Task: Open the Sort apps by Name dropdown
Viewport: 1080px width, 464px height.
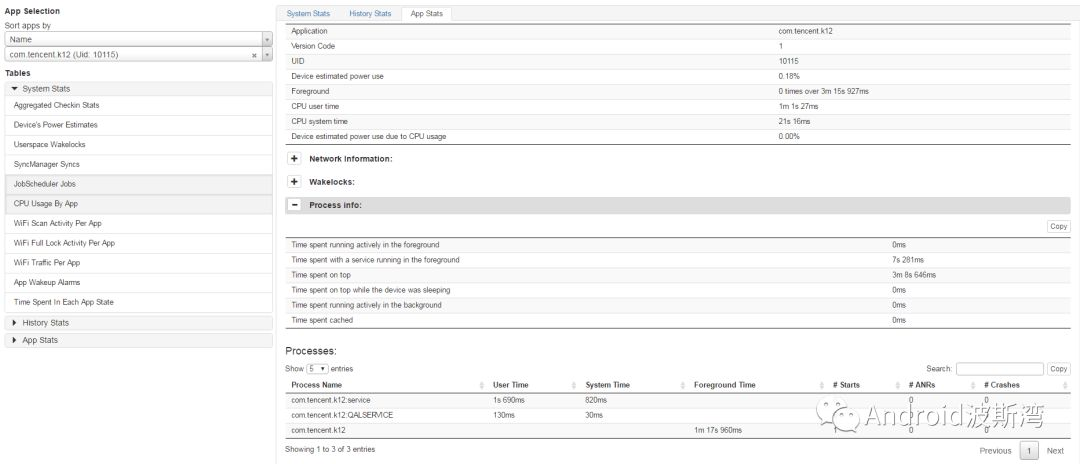Action: (137, 39)
